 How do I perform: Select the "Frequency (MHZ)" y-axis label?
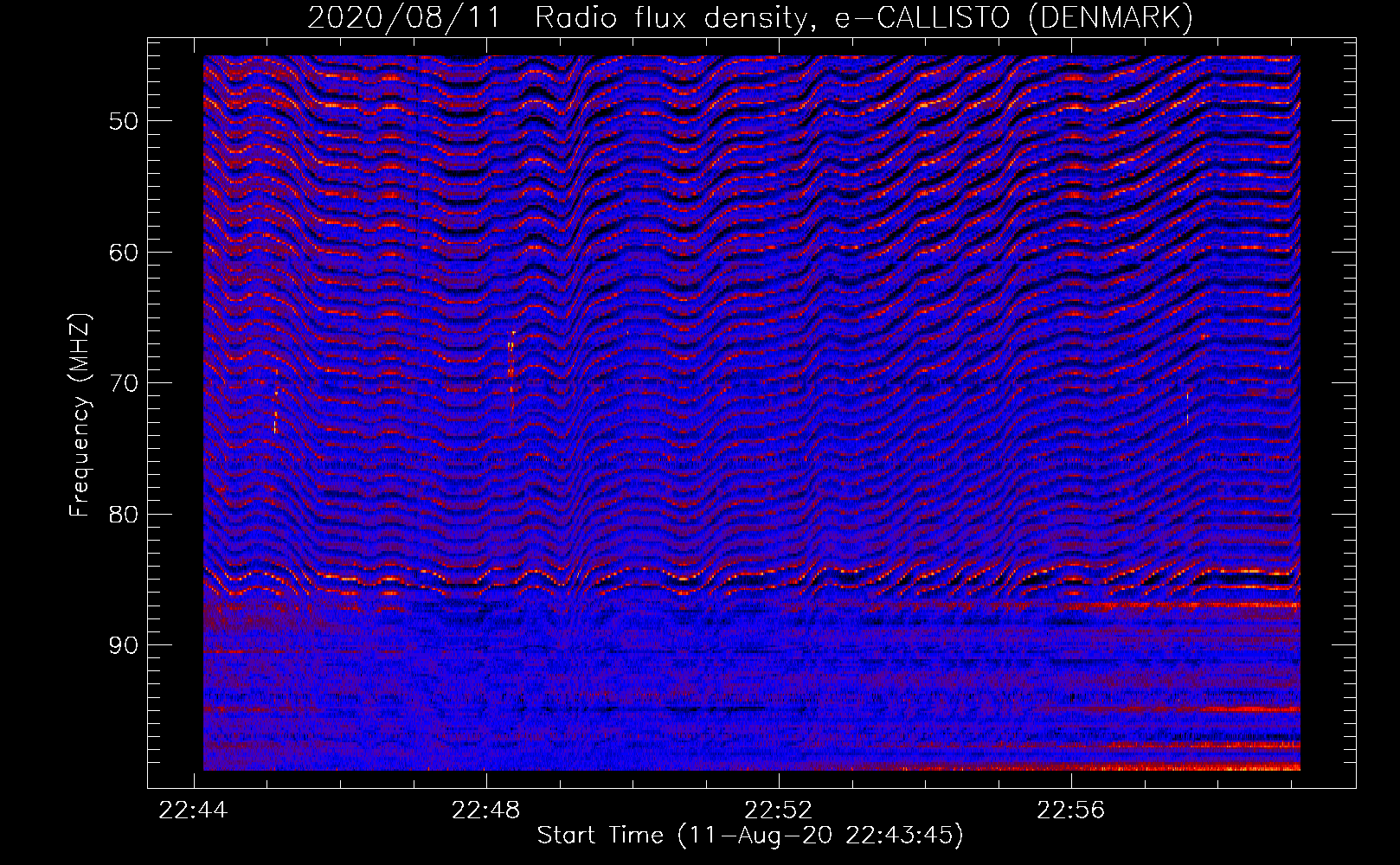pos(80,415)
